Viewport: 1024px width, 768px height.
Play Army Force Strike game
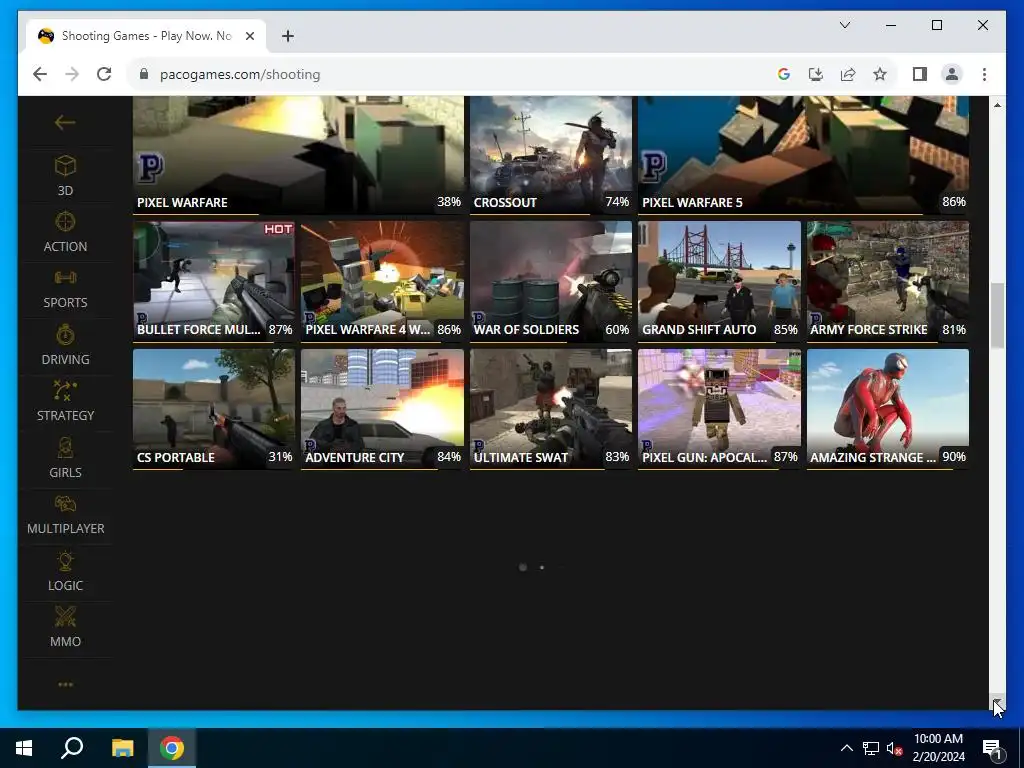tap(888, 281)
